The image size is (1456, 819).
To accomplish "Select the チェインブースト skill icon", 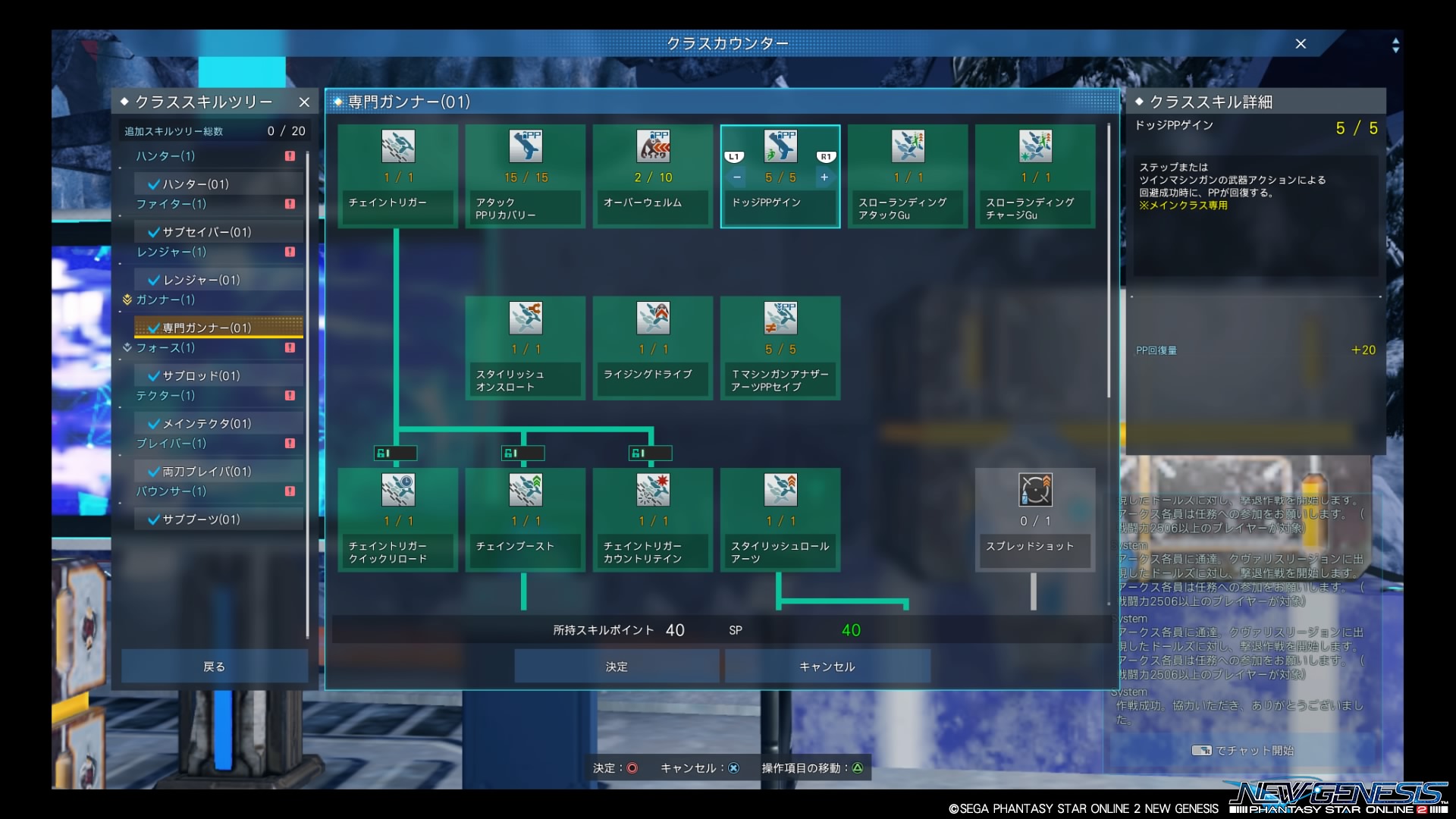I will pos(526,490).
